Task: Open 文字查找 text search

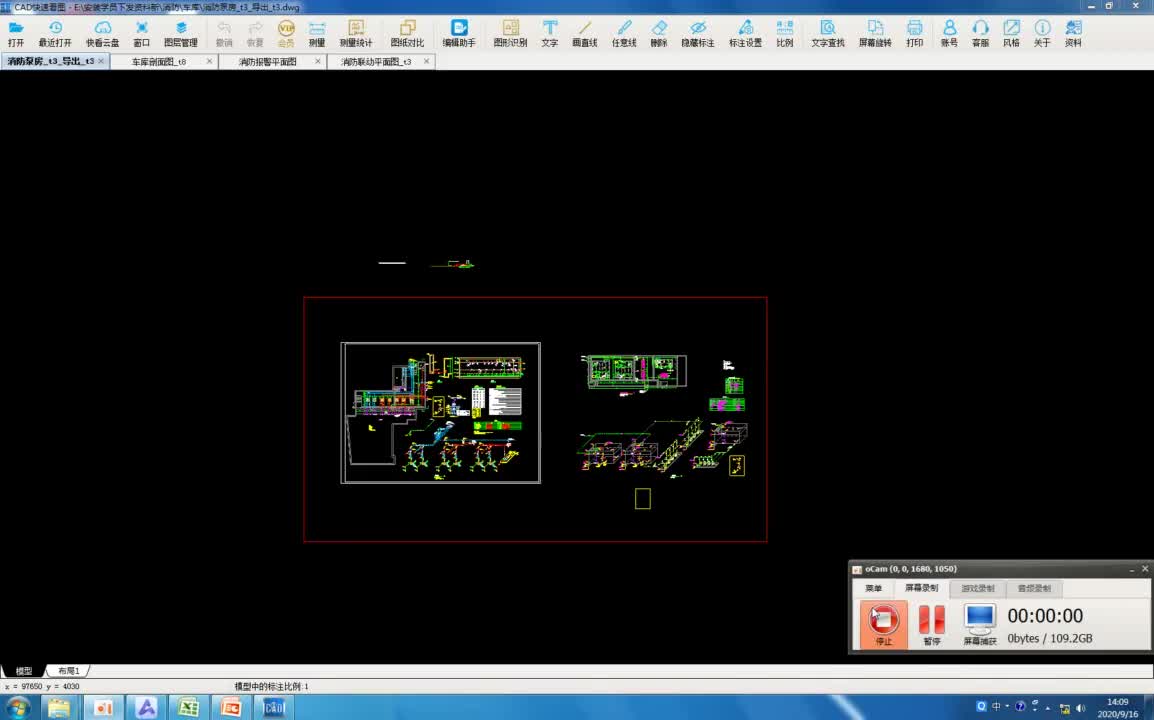Action: (828, 34)
